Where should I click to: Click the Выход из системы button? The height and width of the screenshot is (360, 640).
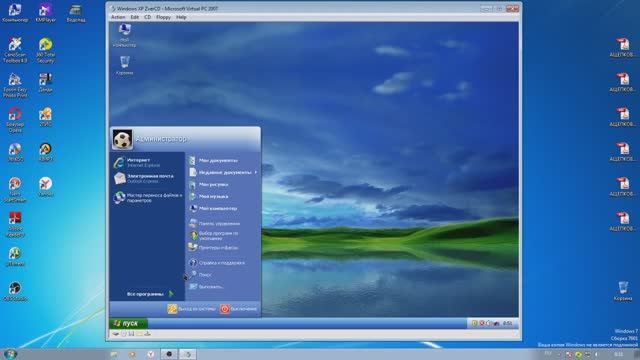[x=191, y=309]
